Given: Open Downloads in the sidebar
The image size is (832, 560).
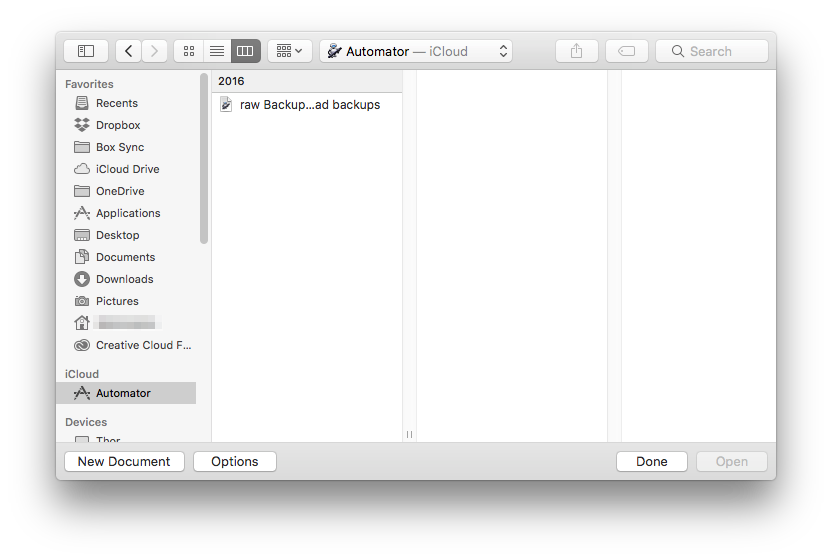Looking at the screenshot, I should (127, 279).
